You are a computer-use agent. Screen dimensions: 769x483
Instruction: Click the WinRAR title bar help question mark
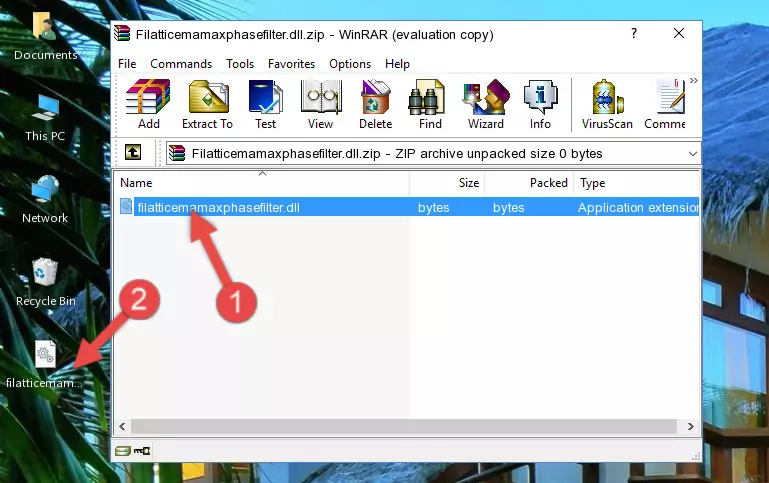[x=634, y=33]
